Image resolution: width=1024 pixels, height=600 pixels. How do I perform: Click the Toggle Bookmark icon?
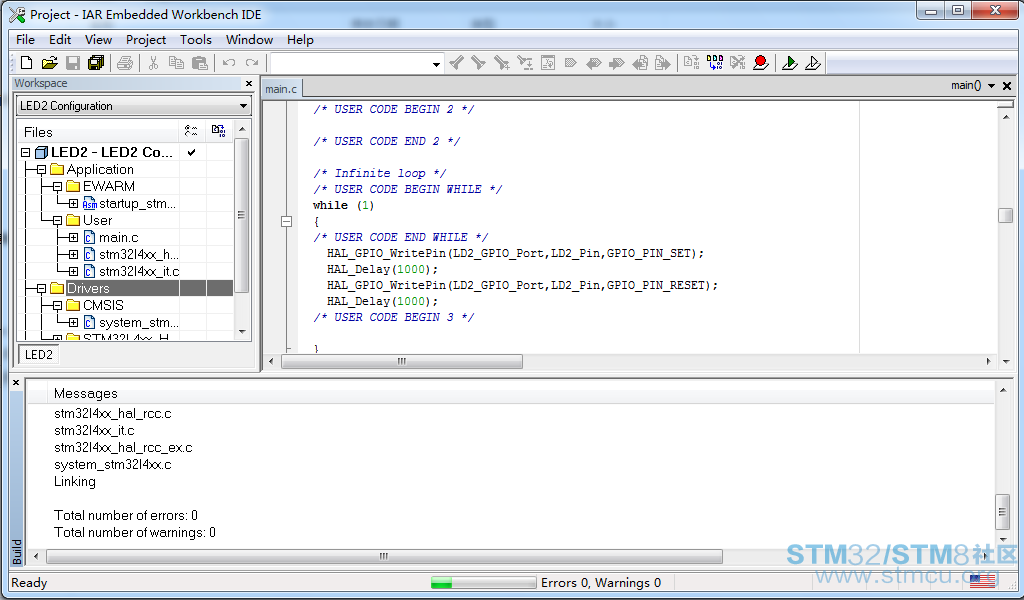click(571, 63)
